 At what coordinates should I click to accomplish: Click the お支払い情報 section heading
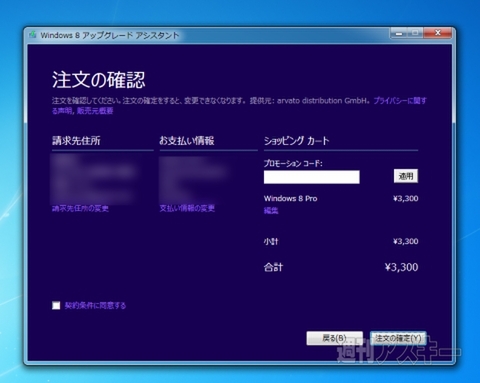187,141
